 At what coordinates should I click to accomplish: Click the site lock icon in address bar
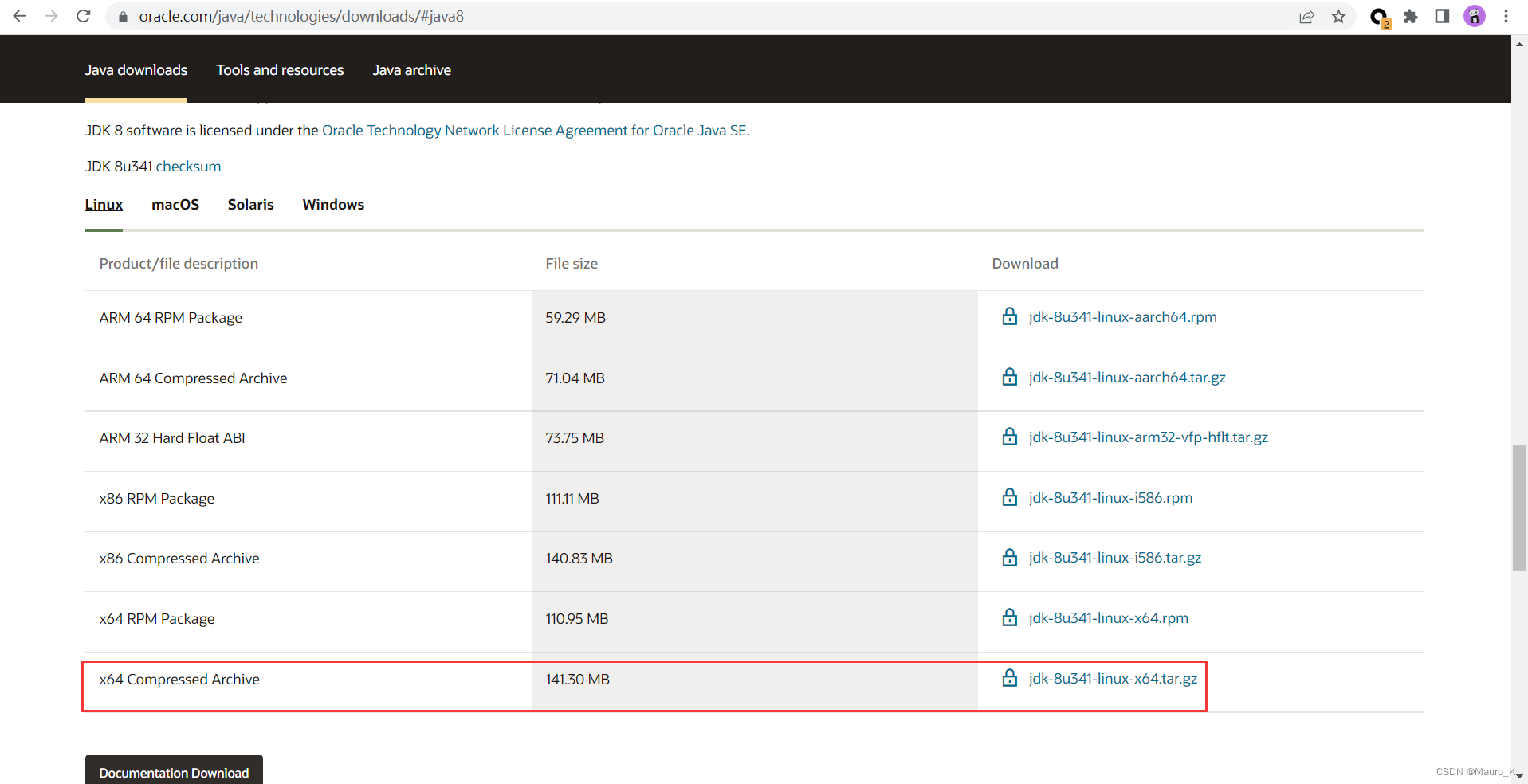(x=122, y=16)
